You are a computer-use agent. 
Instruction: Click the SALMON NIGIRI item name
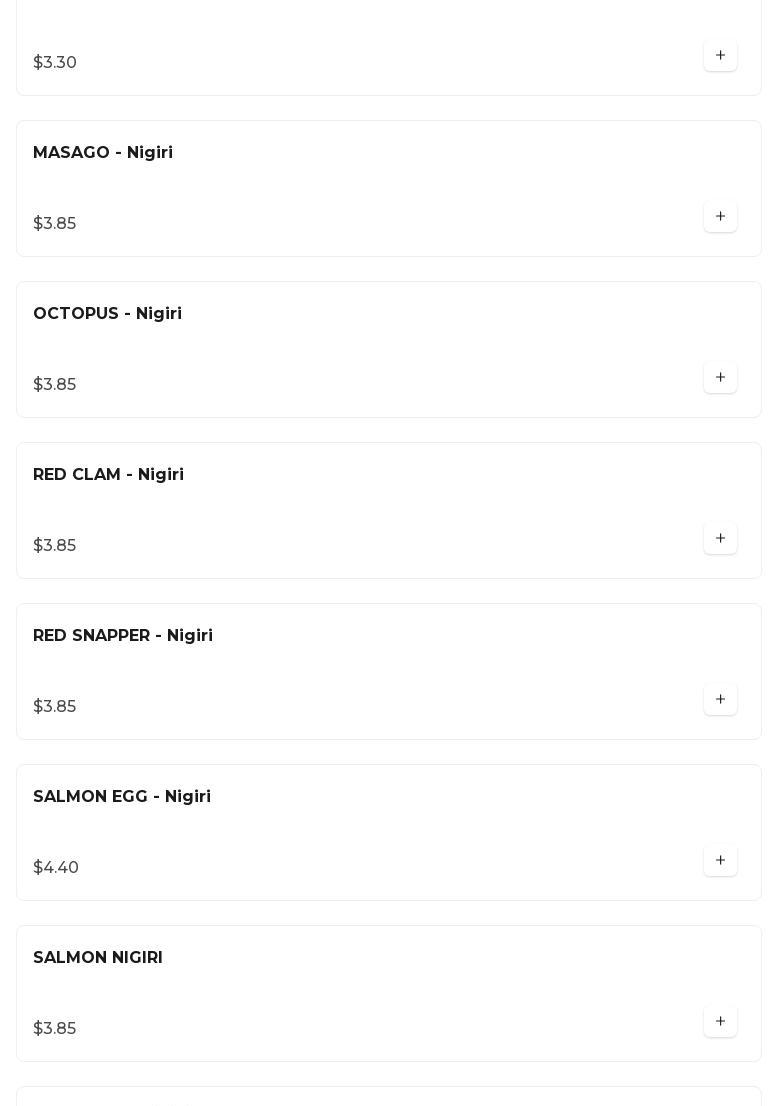pyautogui.click(x=98, y=958)
